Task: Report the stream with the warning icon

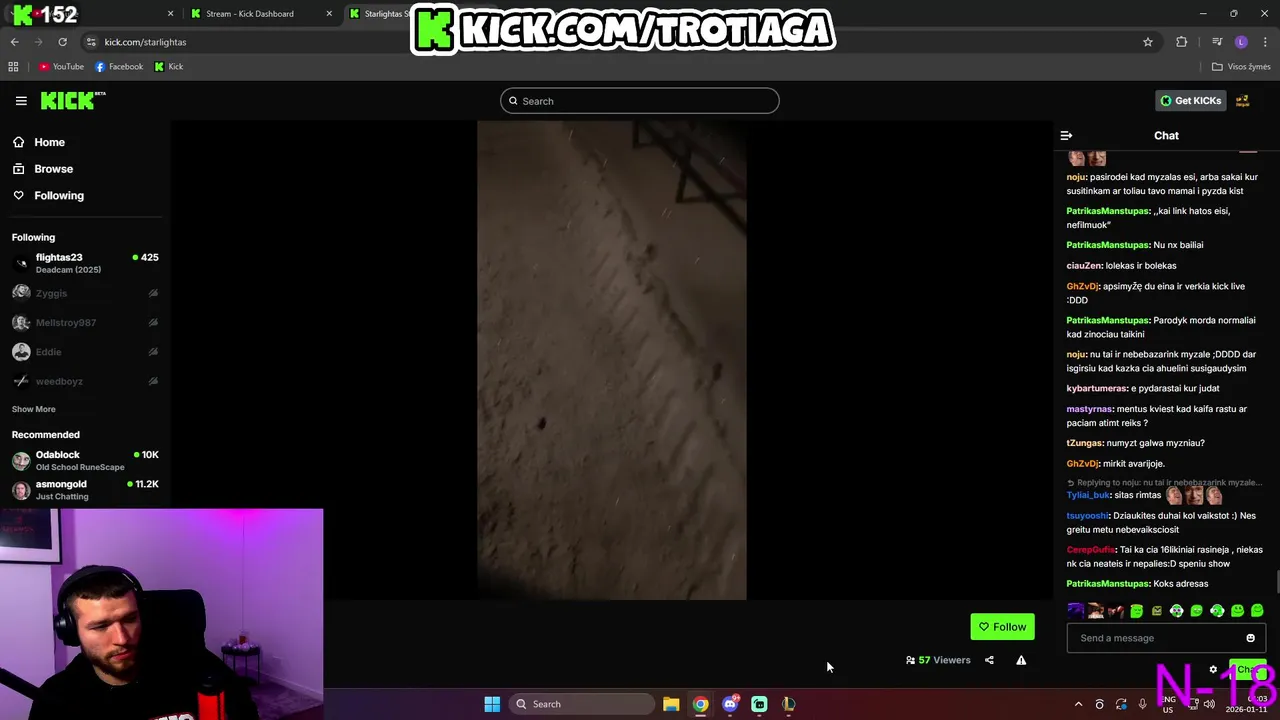Action: click(x=1021, y=660)
